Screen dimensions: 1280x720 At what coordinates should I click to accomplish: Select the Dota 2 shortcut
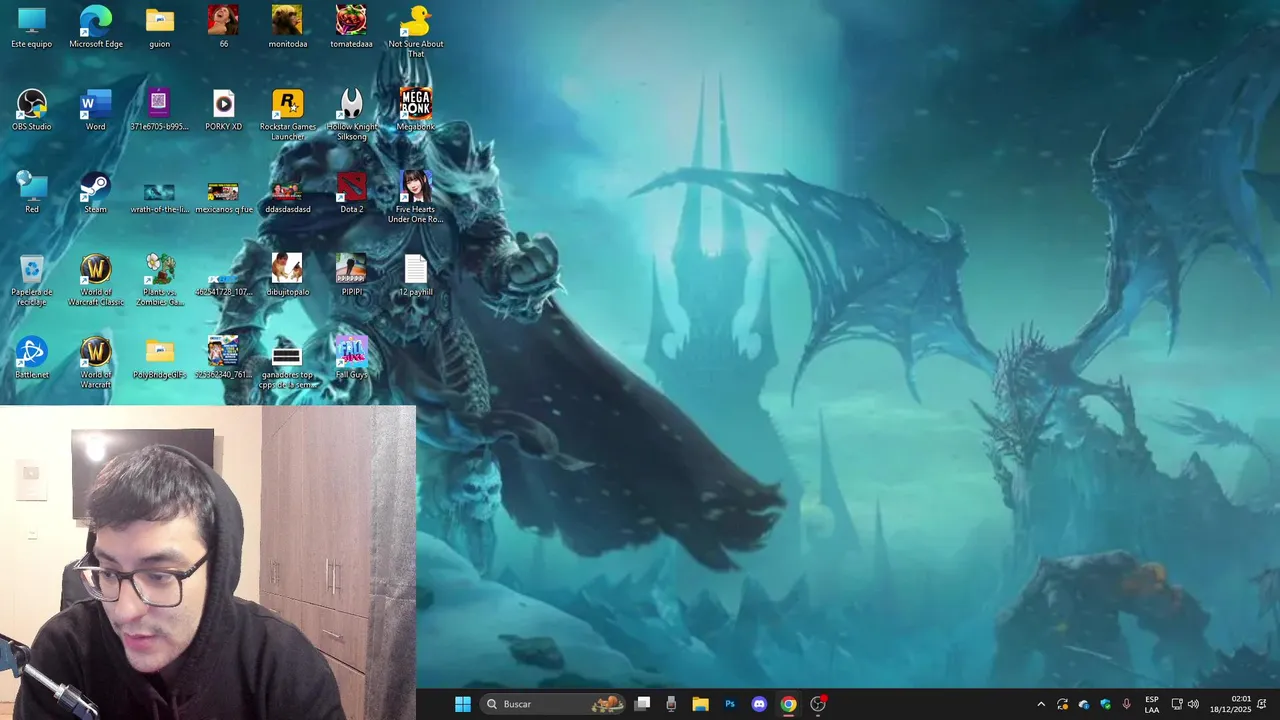tap(352, 193)
